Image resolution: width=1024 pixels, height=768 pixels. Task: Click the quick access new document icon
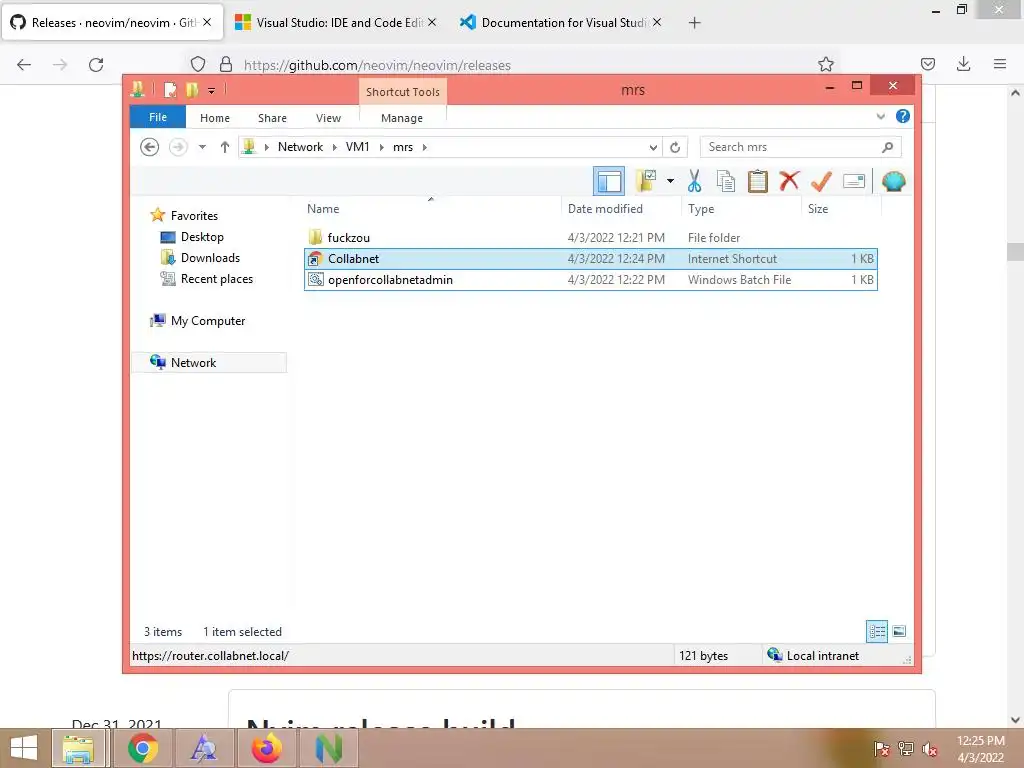coord(170,90)
